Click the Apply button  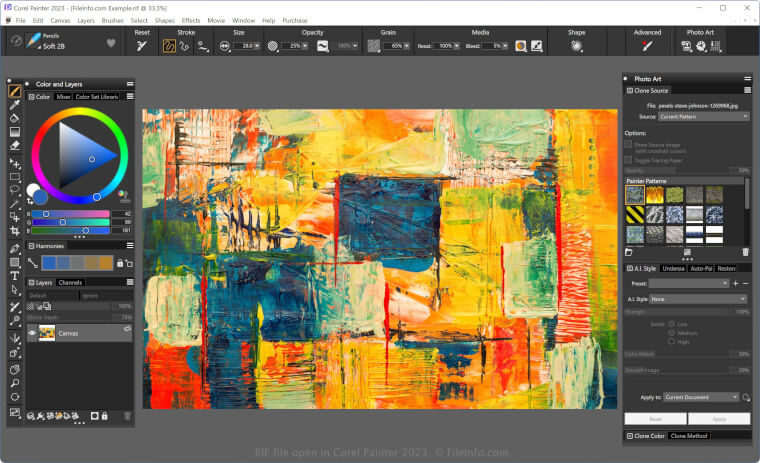[x=719, y=419]
